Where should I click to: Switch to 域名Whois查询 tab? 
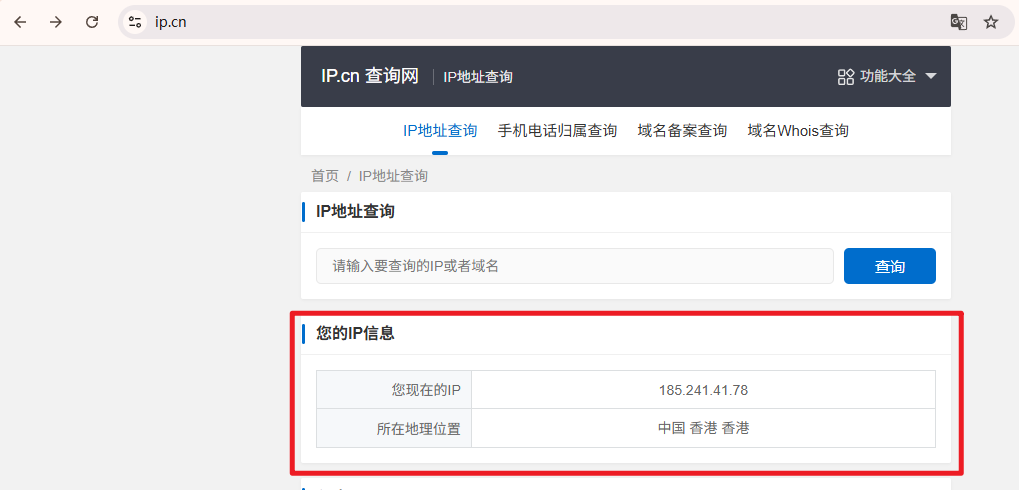click(x=798, y=131)
